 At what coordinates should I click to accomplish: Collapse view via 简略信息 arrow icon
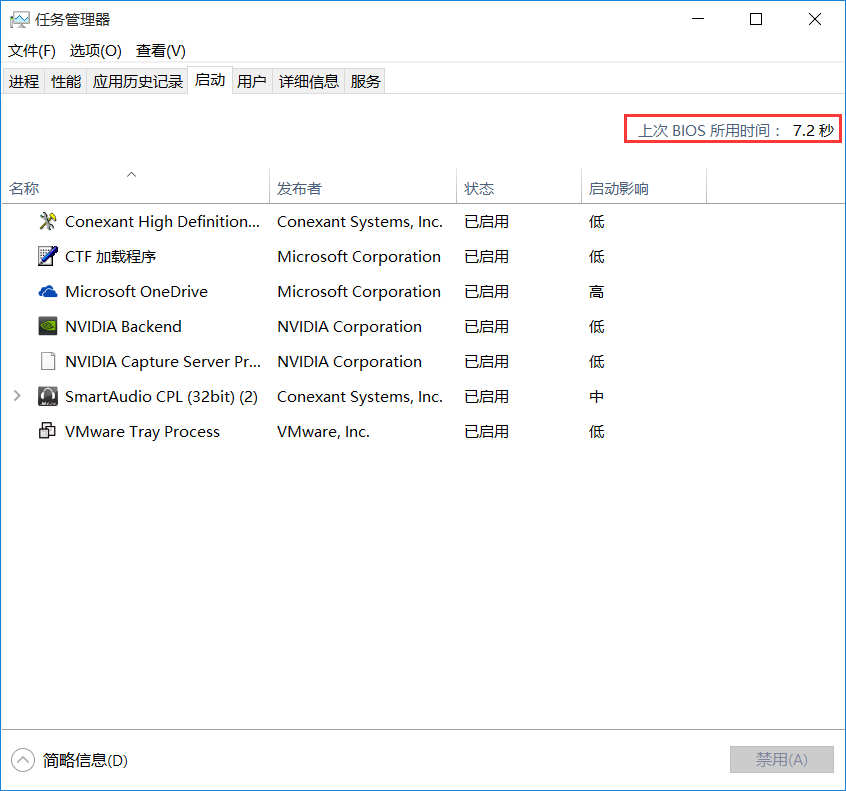(x=23, y=760)
